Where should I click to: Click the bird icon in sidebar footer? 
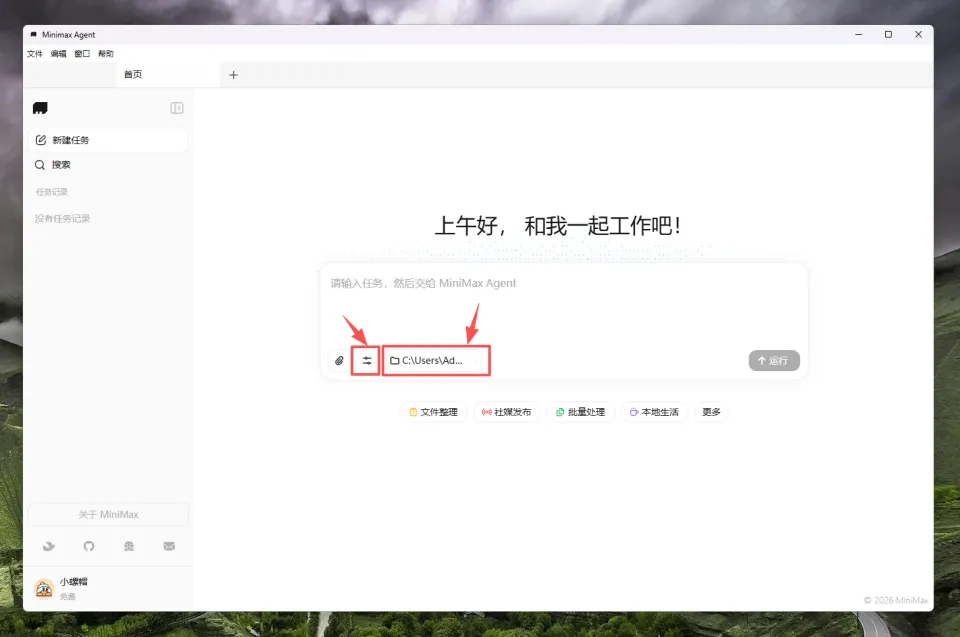(48, 546)
